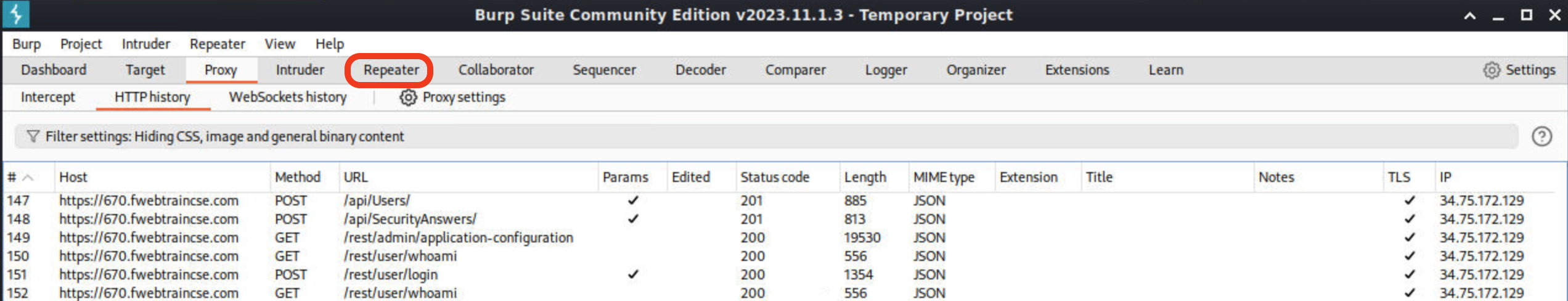
Task: Click the IP address in row 152
Action: pyautogui.click(x=1481, y=293)
